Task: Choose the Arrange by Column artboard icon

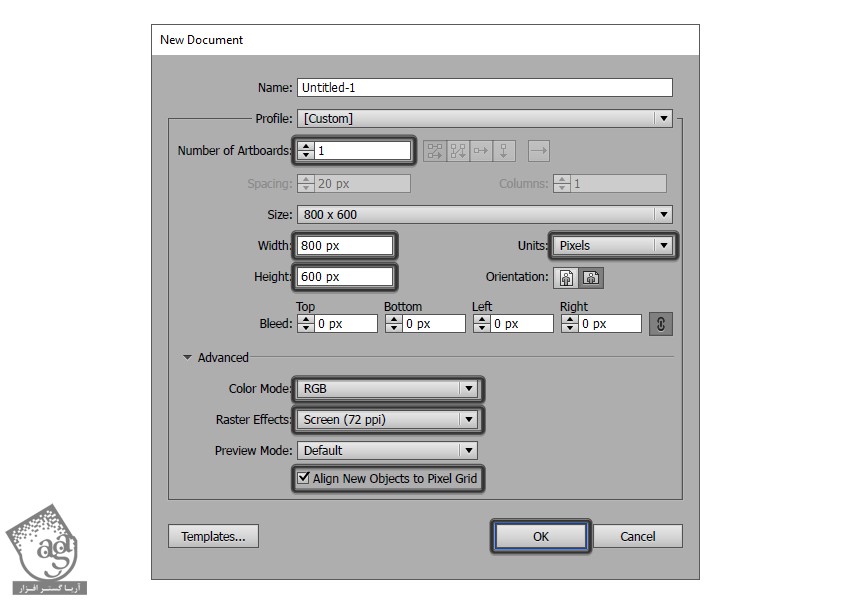Action: click(504, 151)
